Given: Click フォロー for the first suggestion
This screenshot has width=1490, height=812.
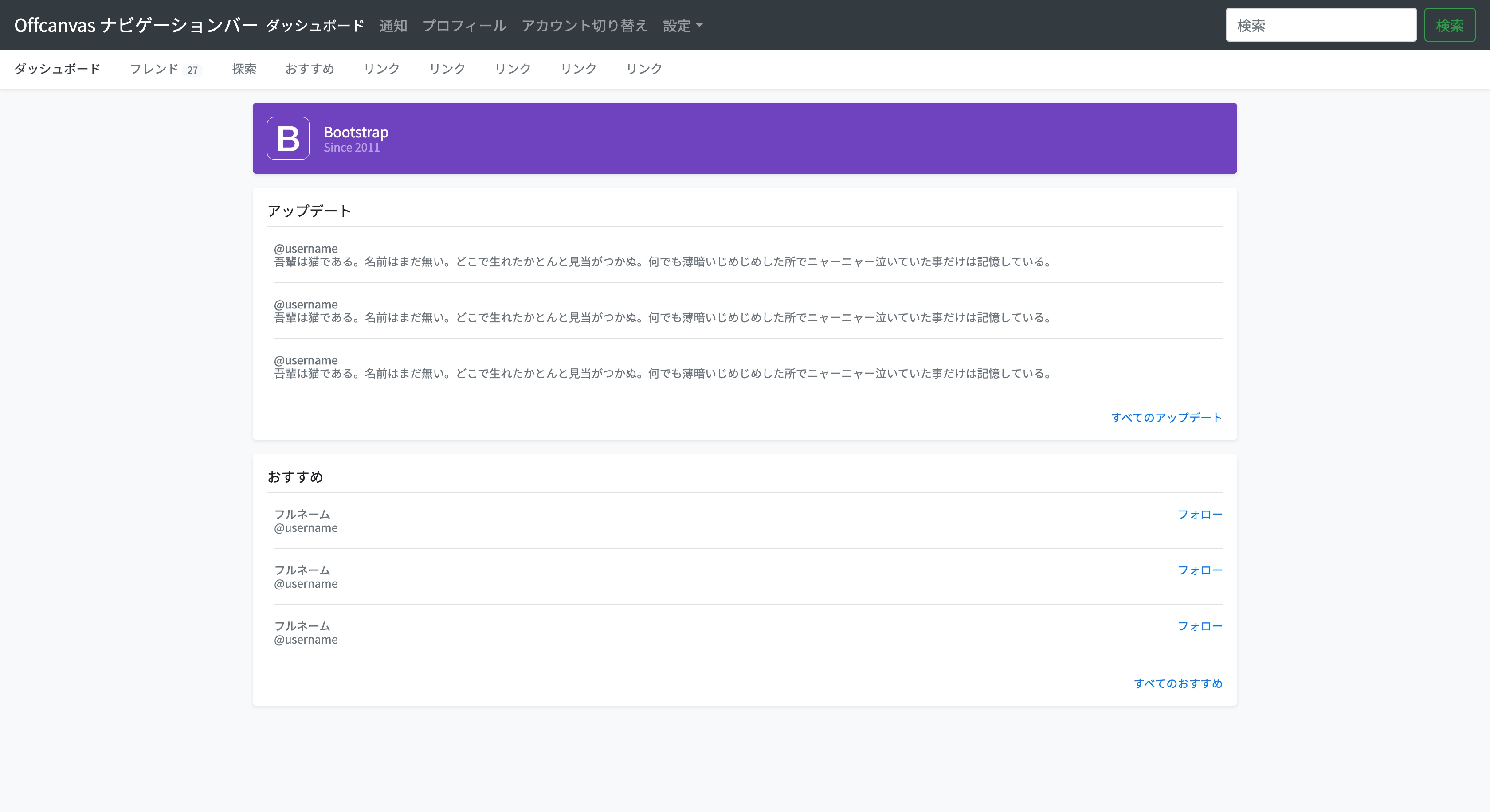Looking at the screenshot, I should click(x=1200, y=514).
